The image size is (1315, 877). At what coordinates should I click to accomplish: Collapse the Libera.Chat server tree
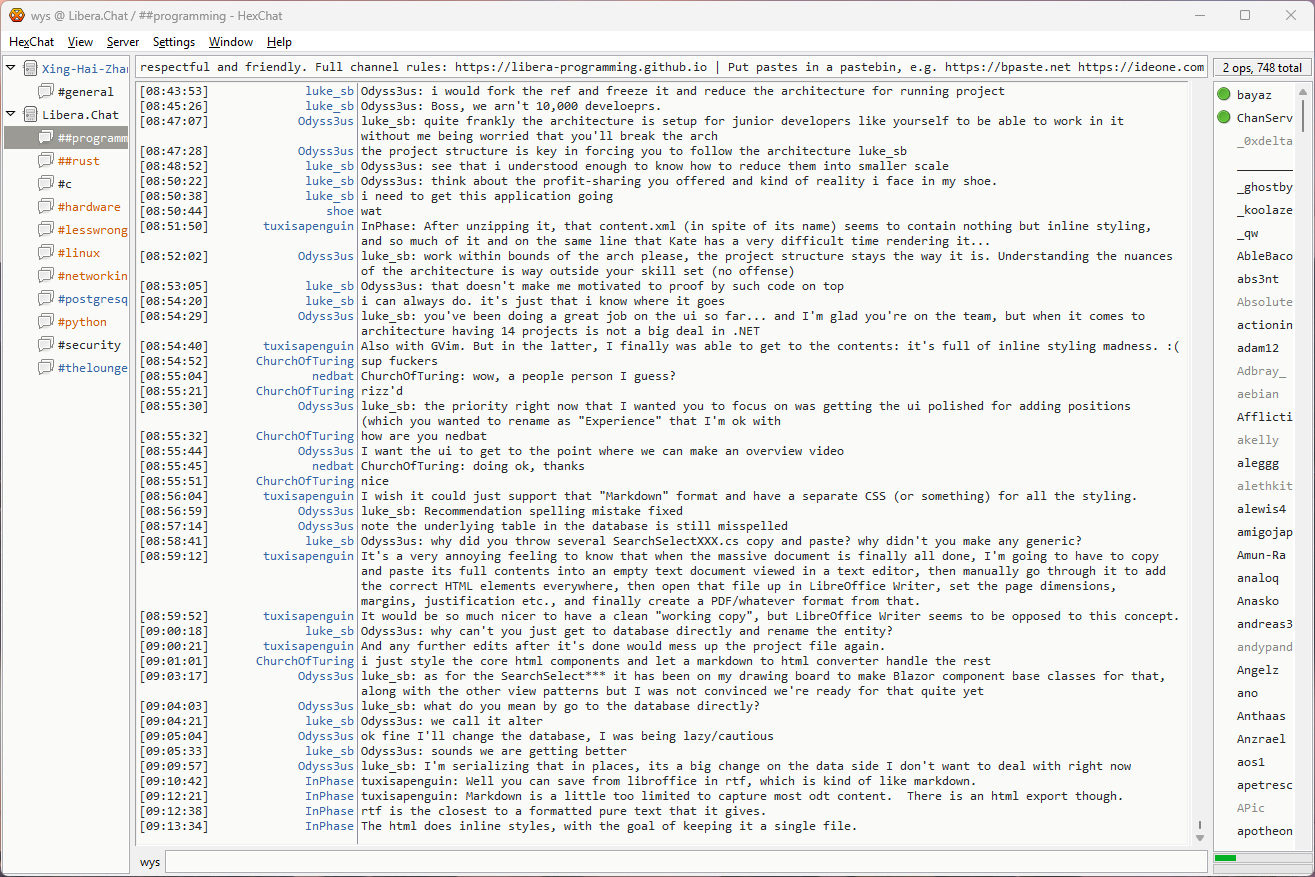(11, 115)
